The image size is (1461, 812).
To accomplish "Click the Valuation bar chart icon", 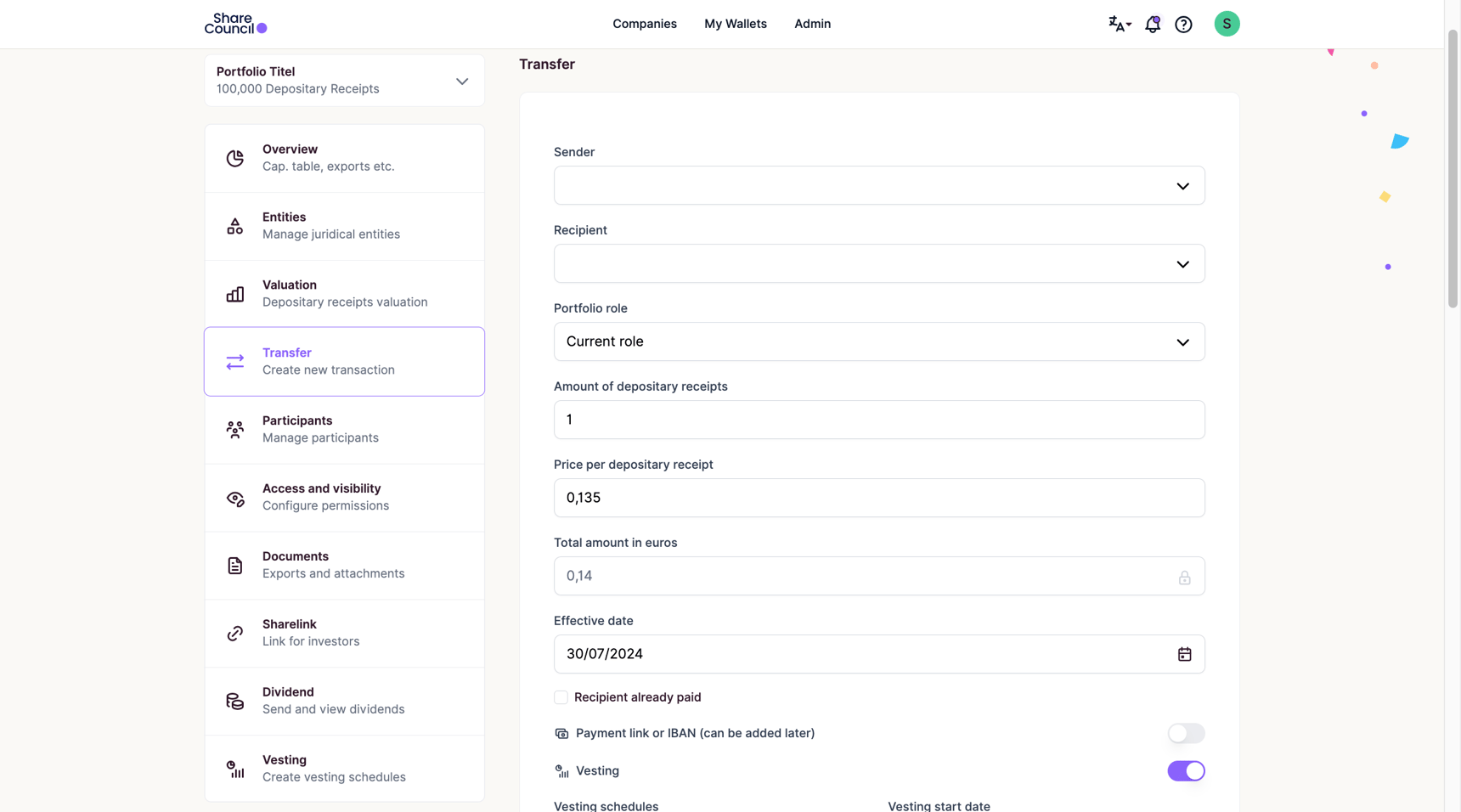I will tap(235, 294).
